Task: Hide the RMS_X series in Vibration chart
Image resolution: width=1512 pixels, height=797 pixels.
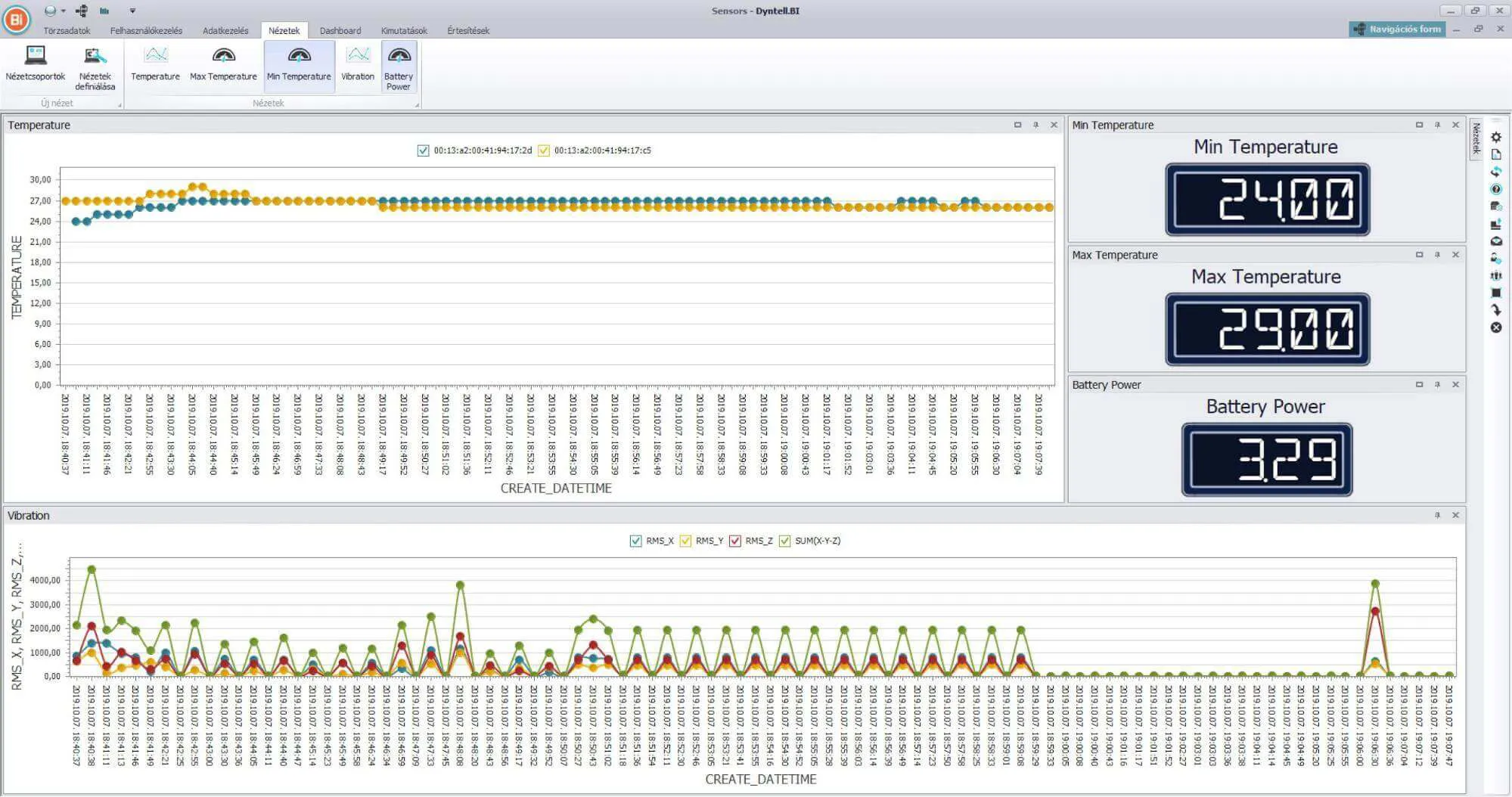Action: pyautogui.click(x=635, y=541)
